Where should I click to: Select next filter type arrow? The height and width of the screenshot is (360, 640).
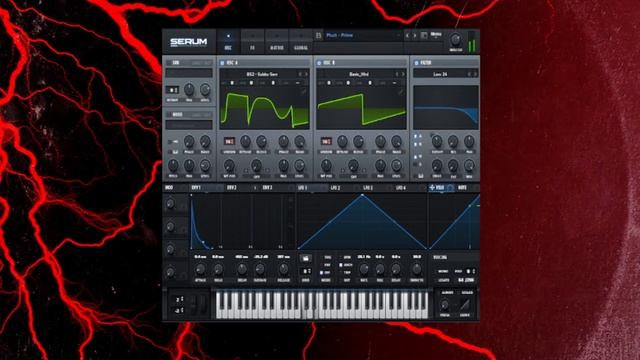click(x=475, y=74)
